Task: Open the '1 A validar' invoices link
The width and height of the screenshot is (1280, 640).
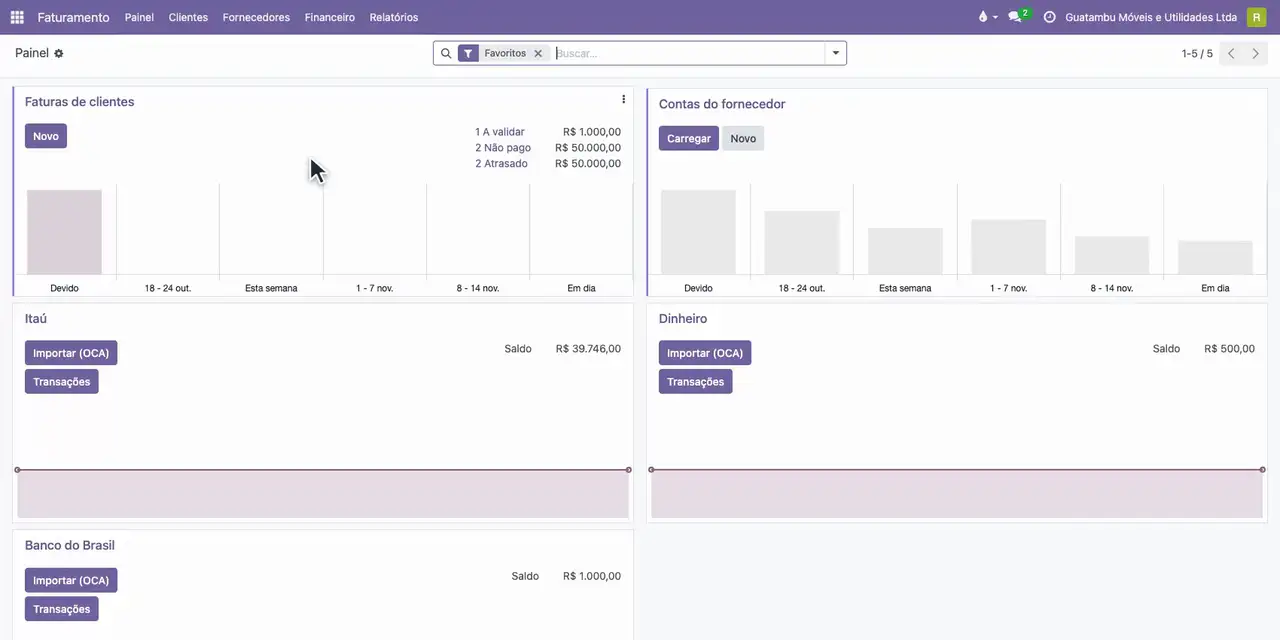Action: (x=500, y=132)
